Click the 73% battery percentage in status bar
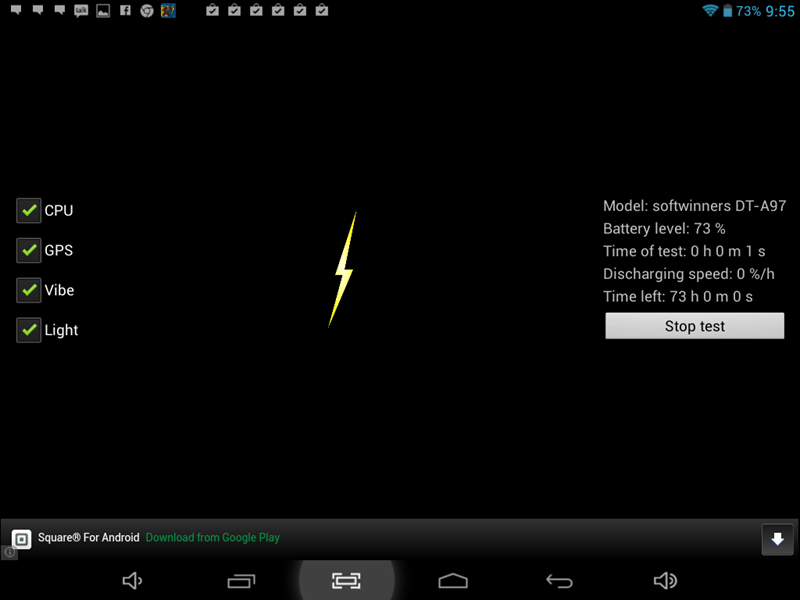This screenshot has width=800, height=600. click(748, 11)
